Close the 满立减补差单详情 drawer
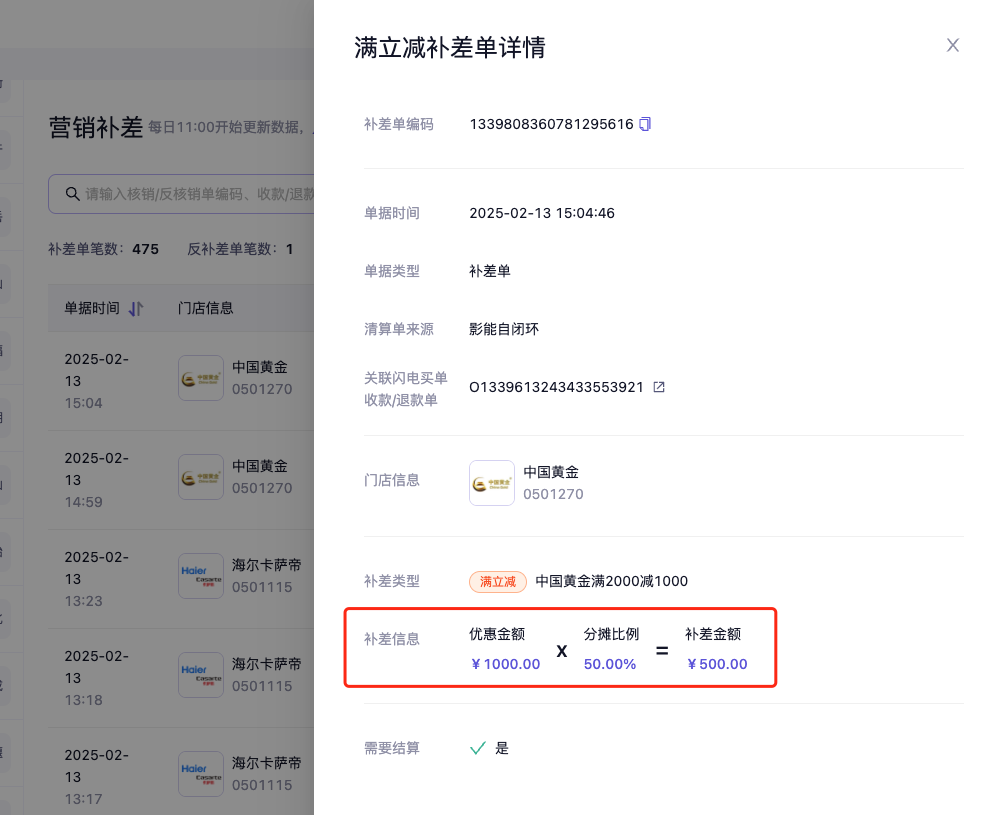Screen dimensions: 1000x815 (x=952, y=45)
